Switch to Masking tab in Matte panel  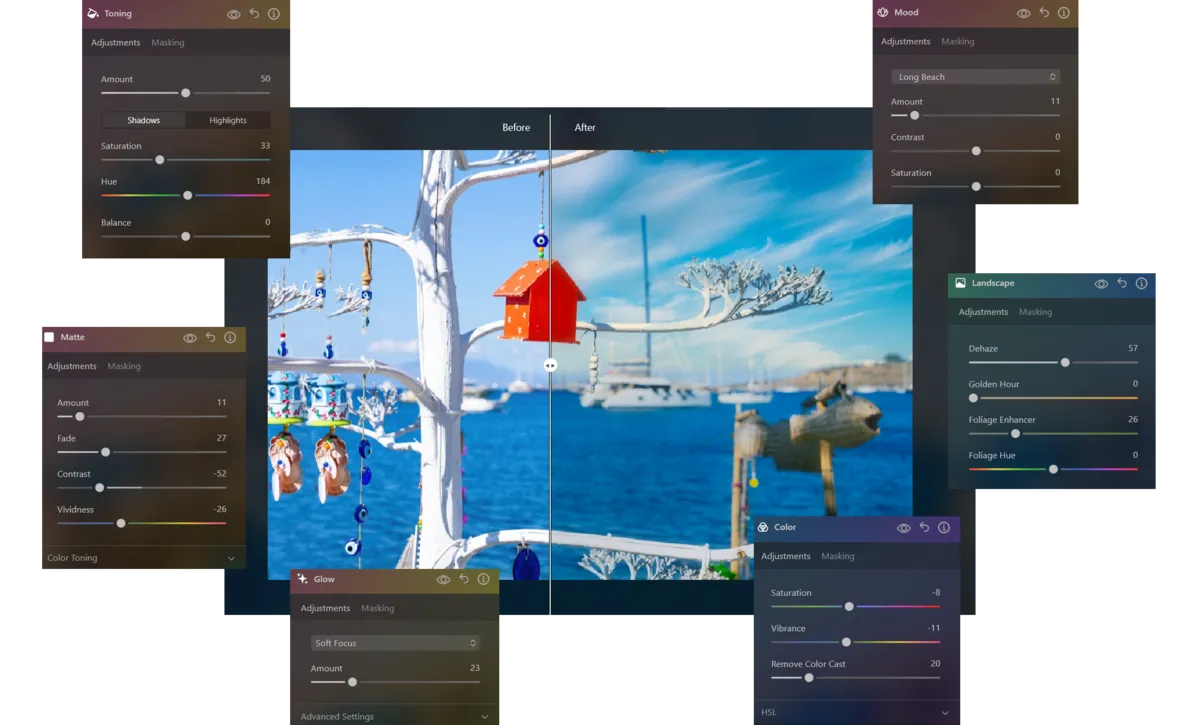pos(124,366)
